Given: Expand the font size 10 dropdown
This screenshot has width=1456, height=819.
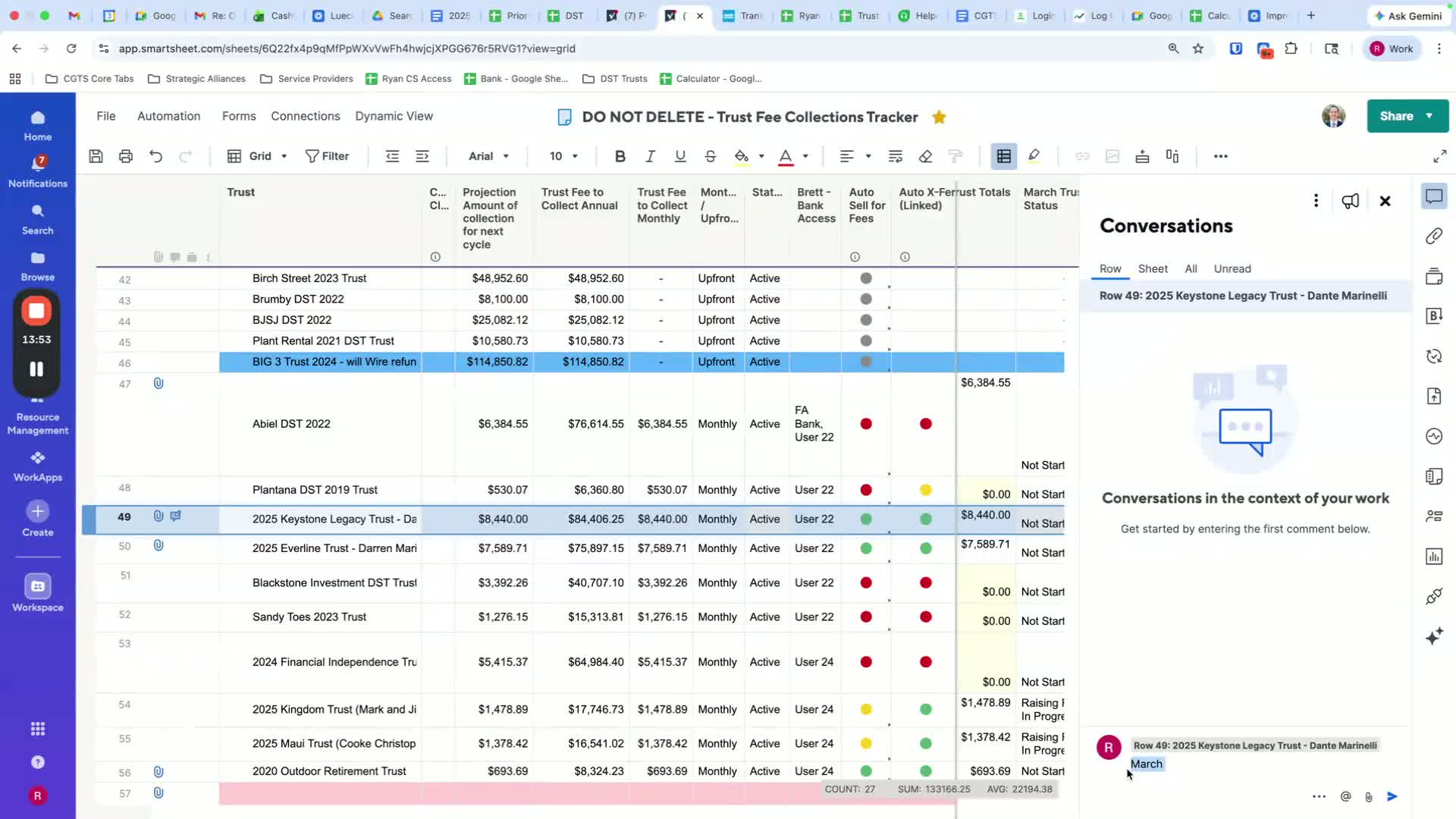Looking at the screenshot, I should pyautogui.click(x=563, y=156).
